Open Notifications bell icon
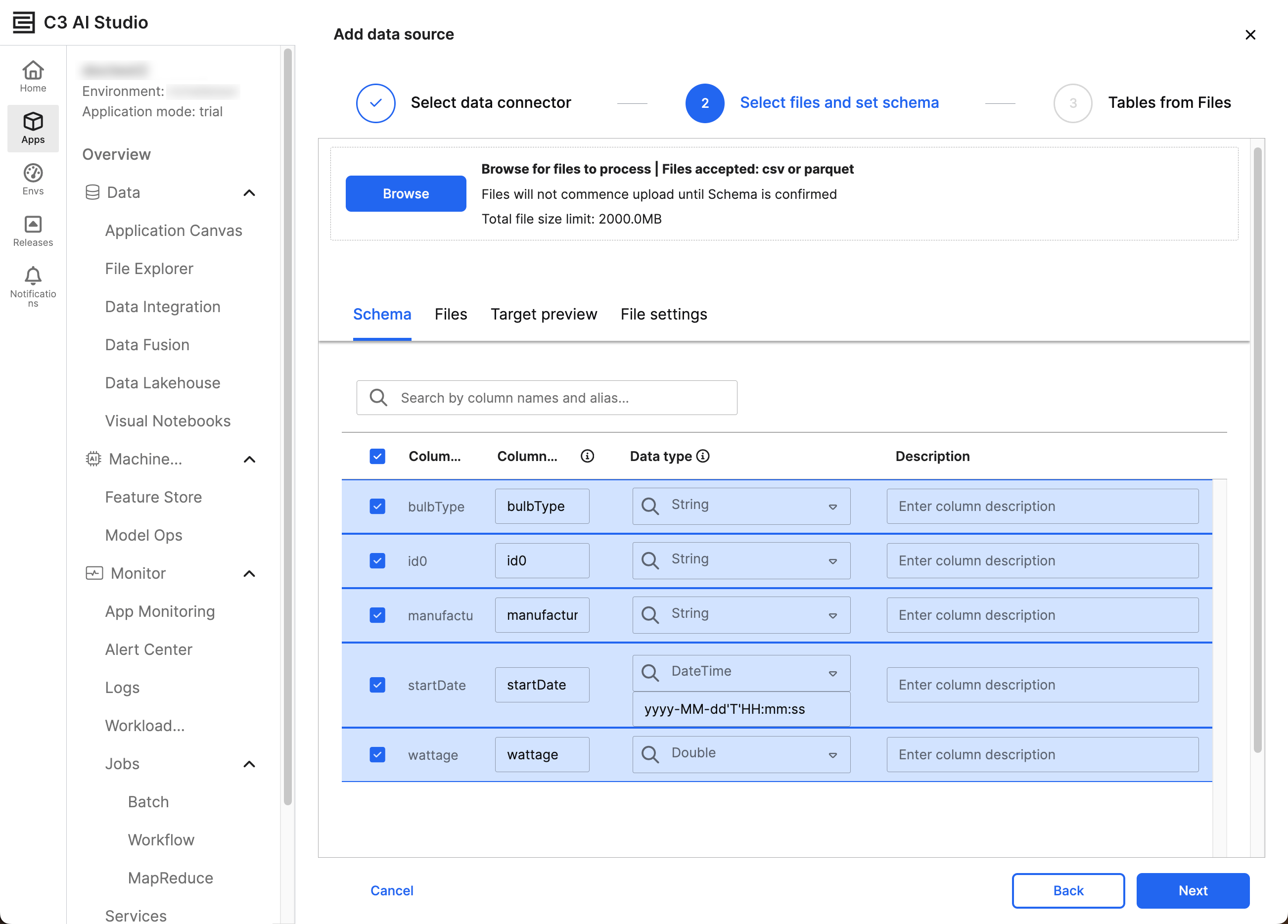Screen dimensions: 1288x924 (33, 277)
